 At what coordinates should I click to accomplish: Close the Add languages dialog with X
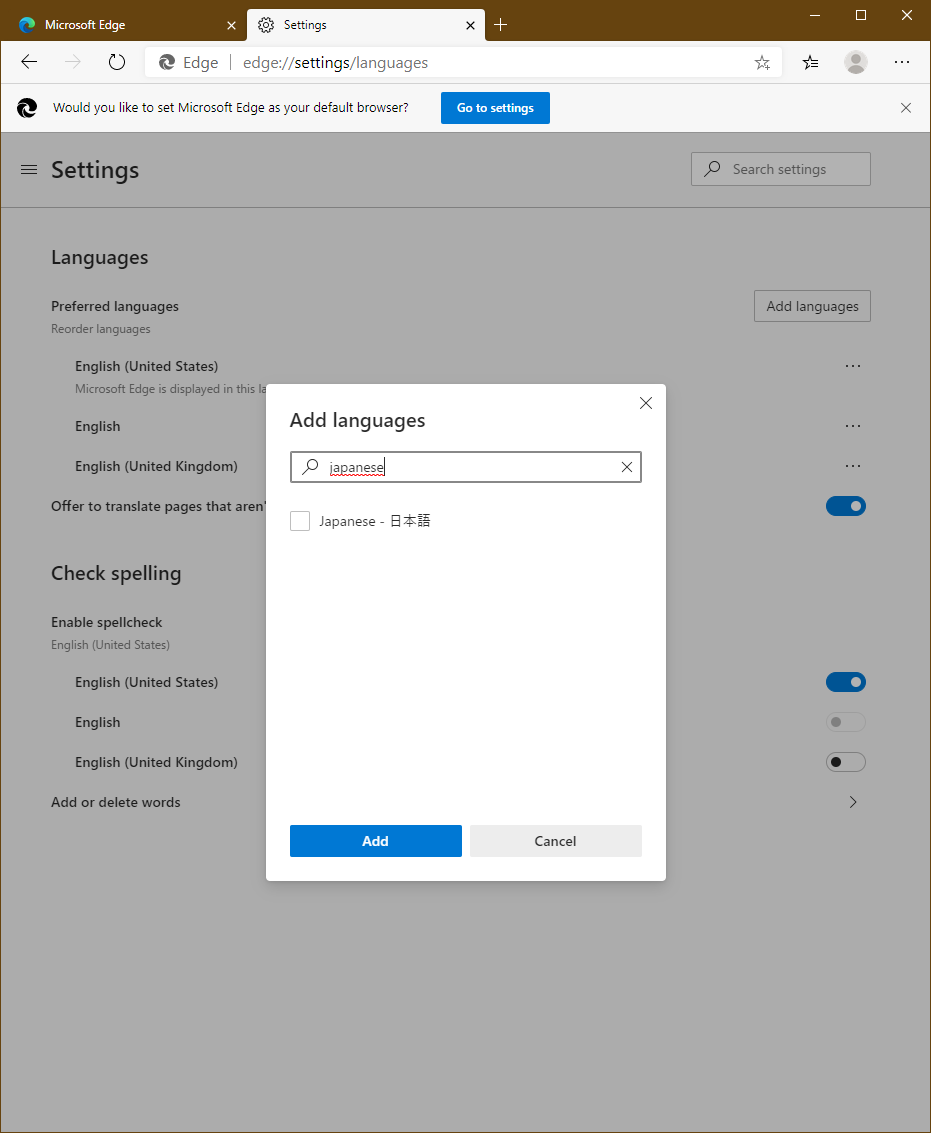[646, 403]
